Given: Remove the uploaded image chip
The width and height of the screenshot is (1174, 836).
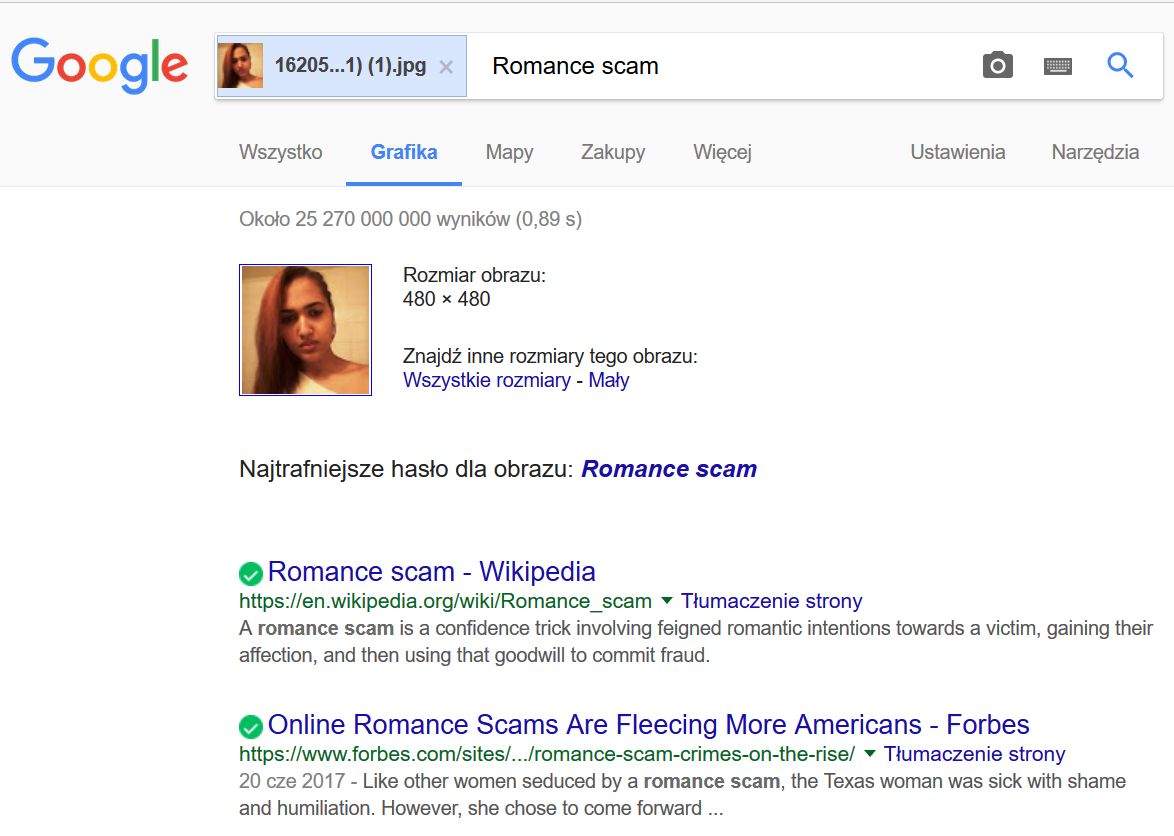Looking at the screenshot, I should (x=446, y=67).
